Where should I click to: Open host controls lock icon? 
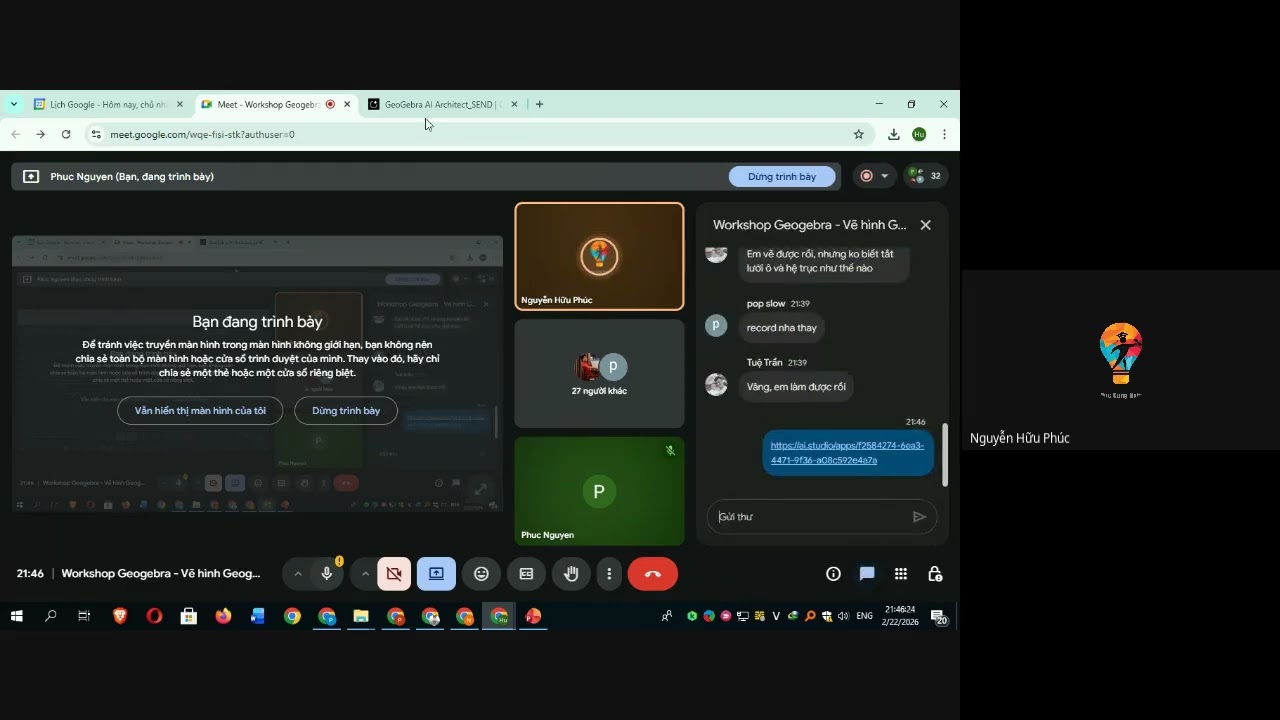(x=935, y=574)
